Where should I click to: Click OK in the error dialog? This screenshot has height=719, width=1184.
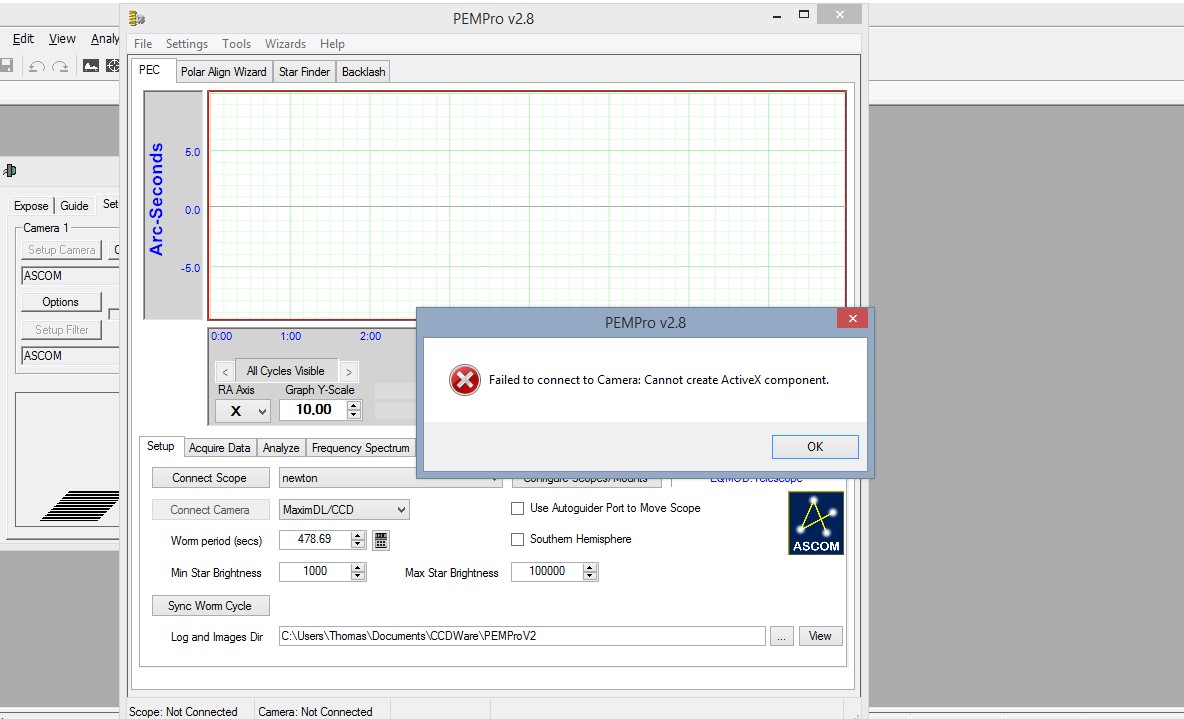coord(815,446)
